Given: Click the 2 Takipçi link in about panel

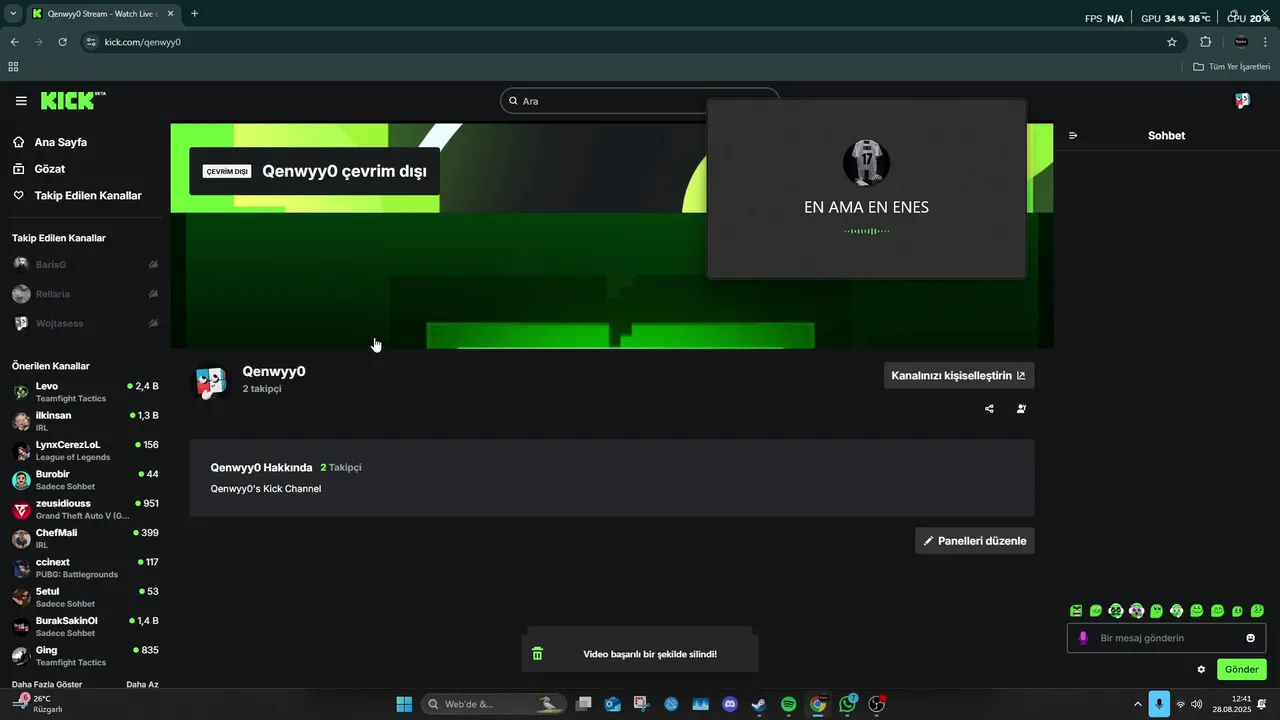Looking at the screenshot, I should click(x=341, y=467).
